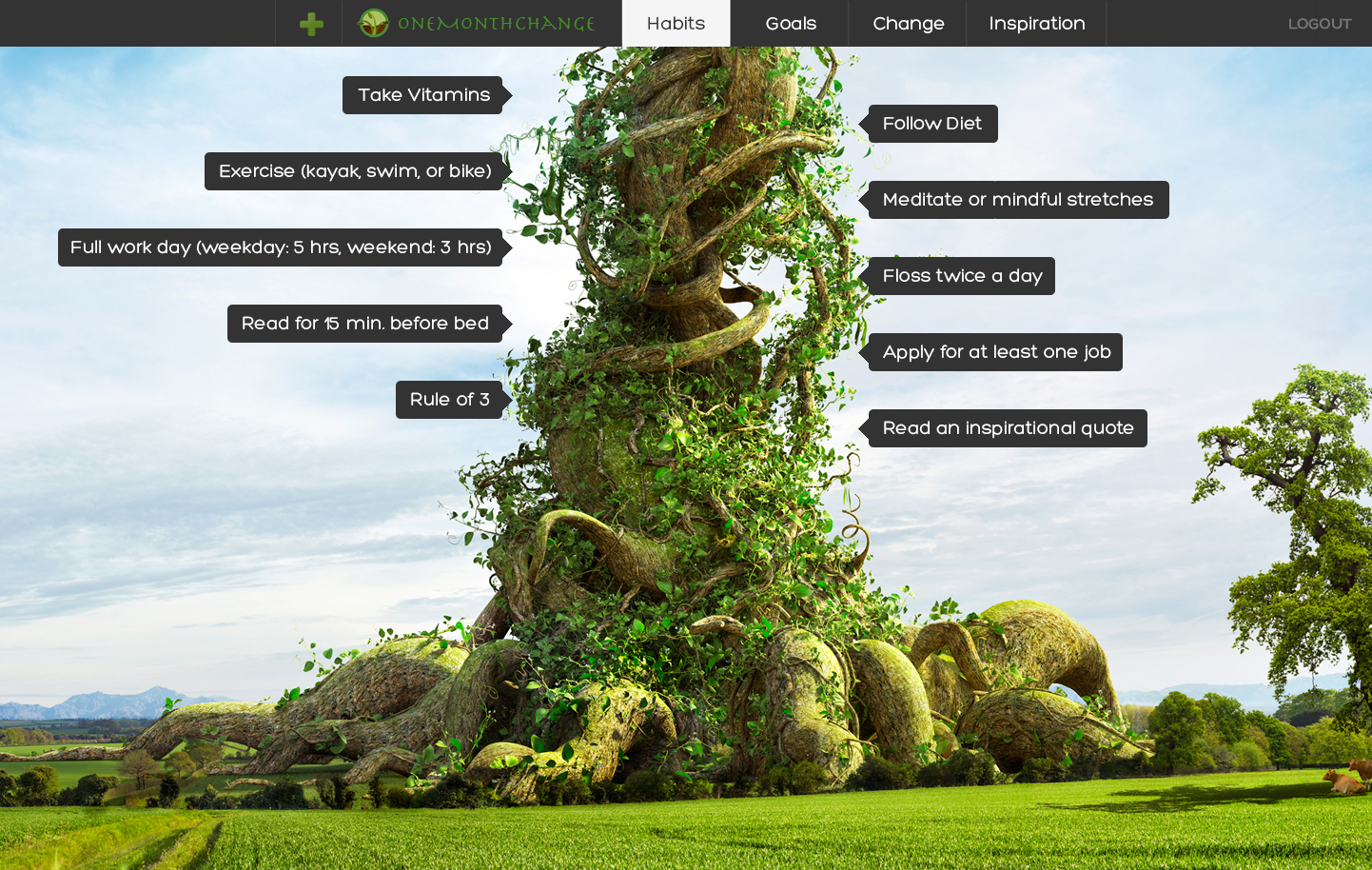Go to the Change tab
The height and width of the screenshot is (870, 1372).
908,24
